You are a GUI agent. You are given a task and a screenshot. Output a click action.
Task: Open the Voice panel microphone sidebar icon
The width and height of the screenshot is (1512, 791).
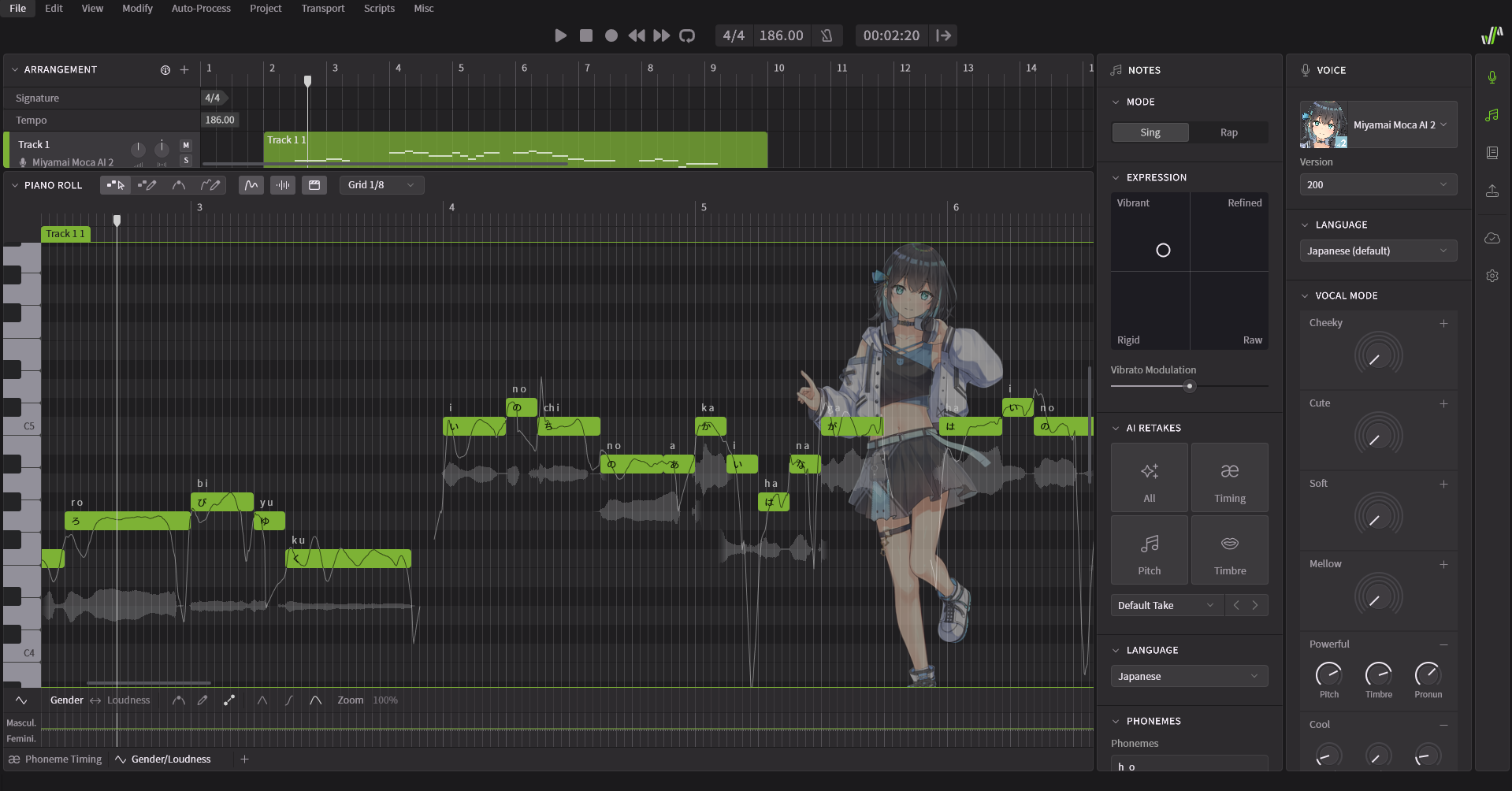[1492, 77]
